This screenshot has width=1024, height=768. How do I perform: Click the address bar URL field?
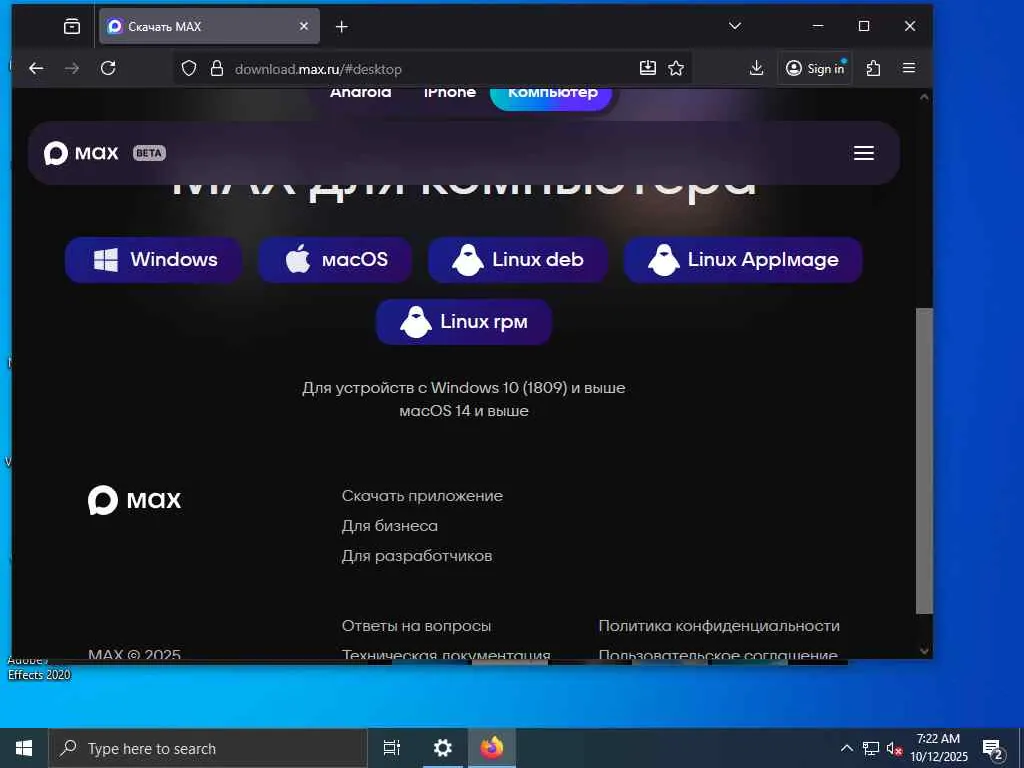pos(431,69)
